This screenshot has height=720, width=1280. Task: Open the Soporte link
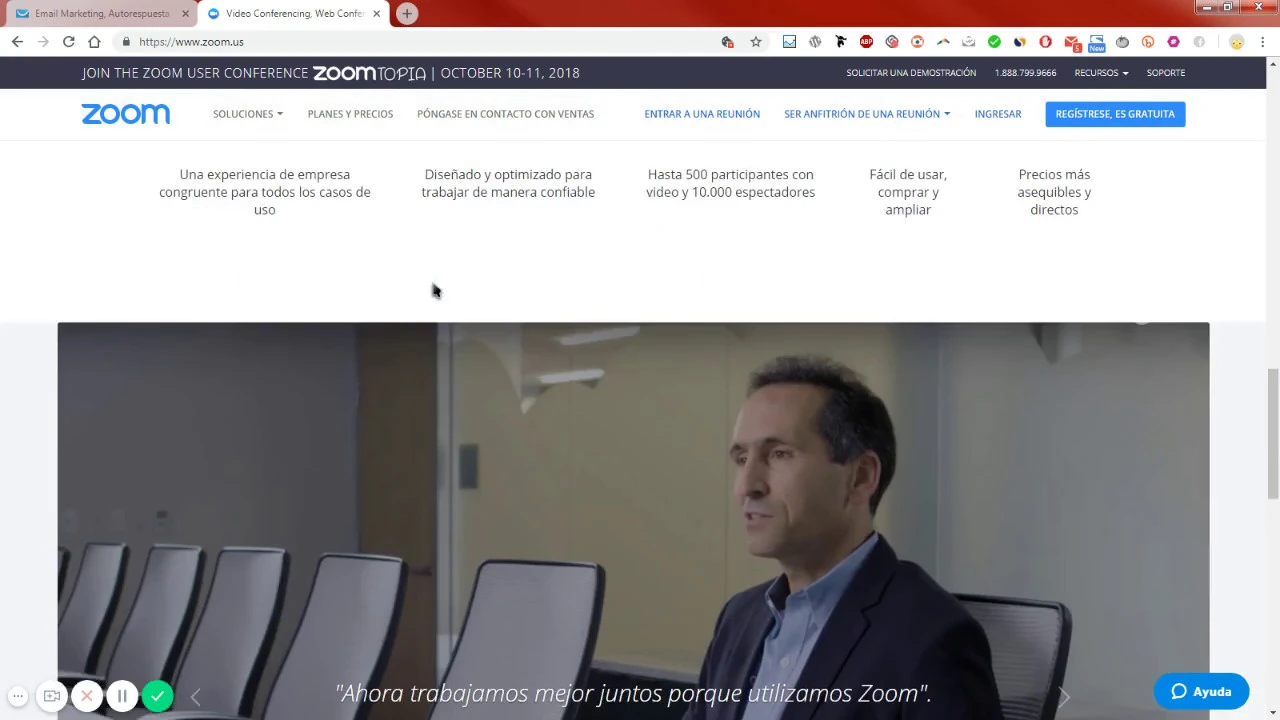point(1166,73)
